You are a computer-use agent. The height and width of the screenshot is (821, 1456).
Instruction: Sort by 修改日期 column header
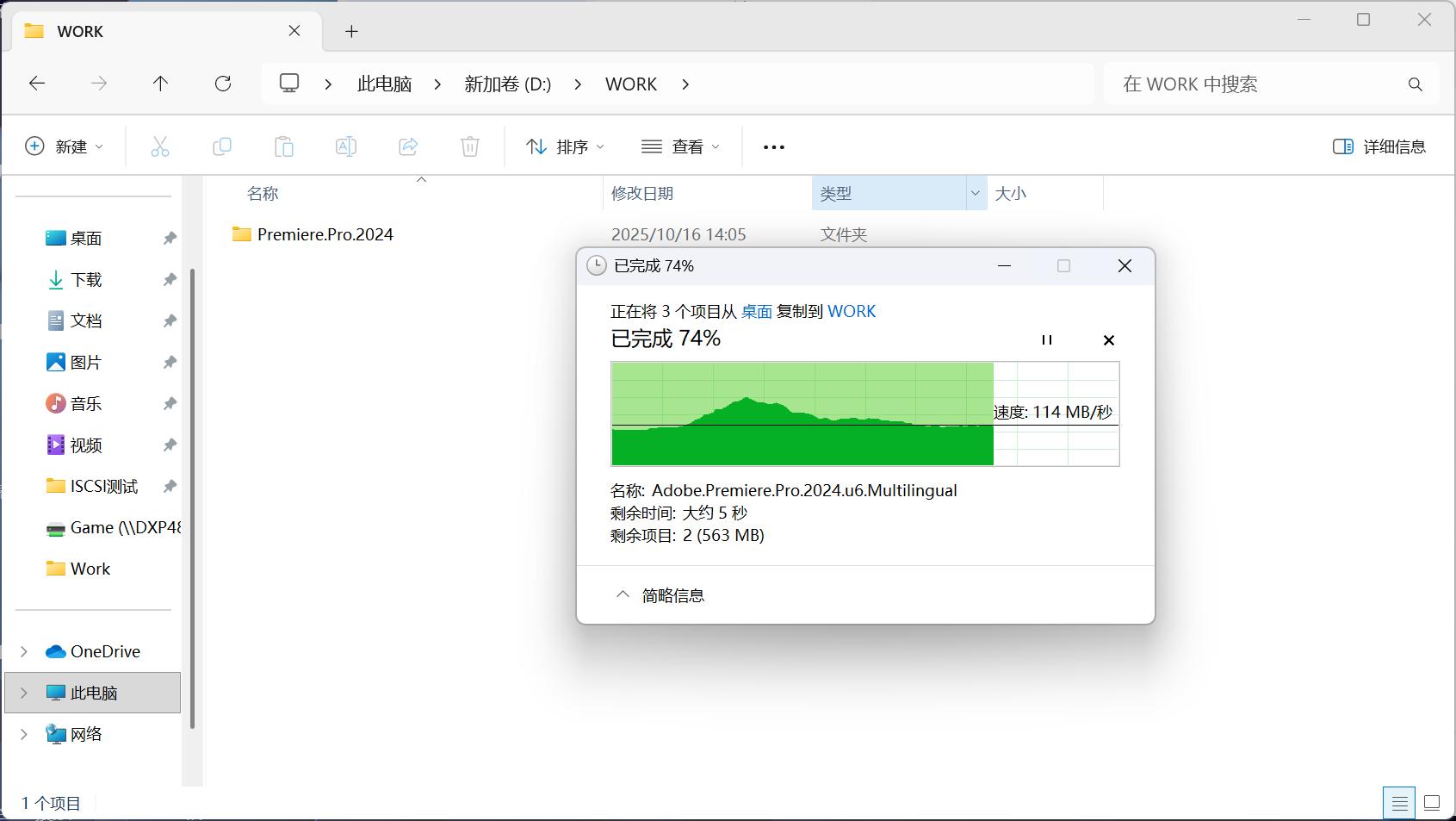(x=642, y=194)
